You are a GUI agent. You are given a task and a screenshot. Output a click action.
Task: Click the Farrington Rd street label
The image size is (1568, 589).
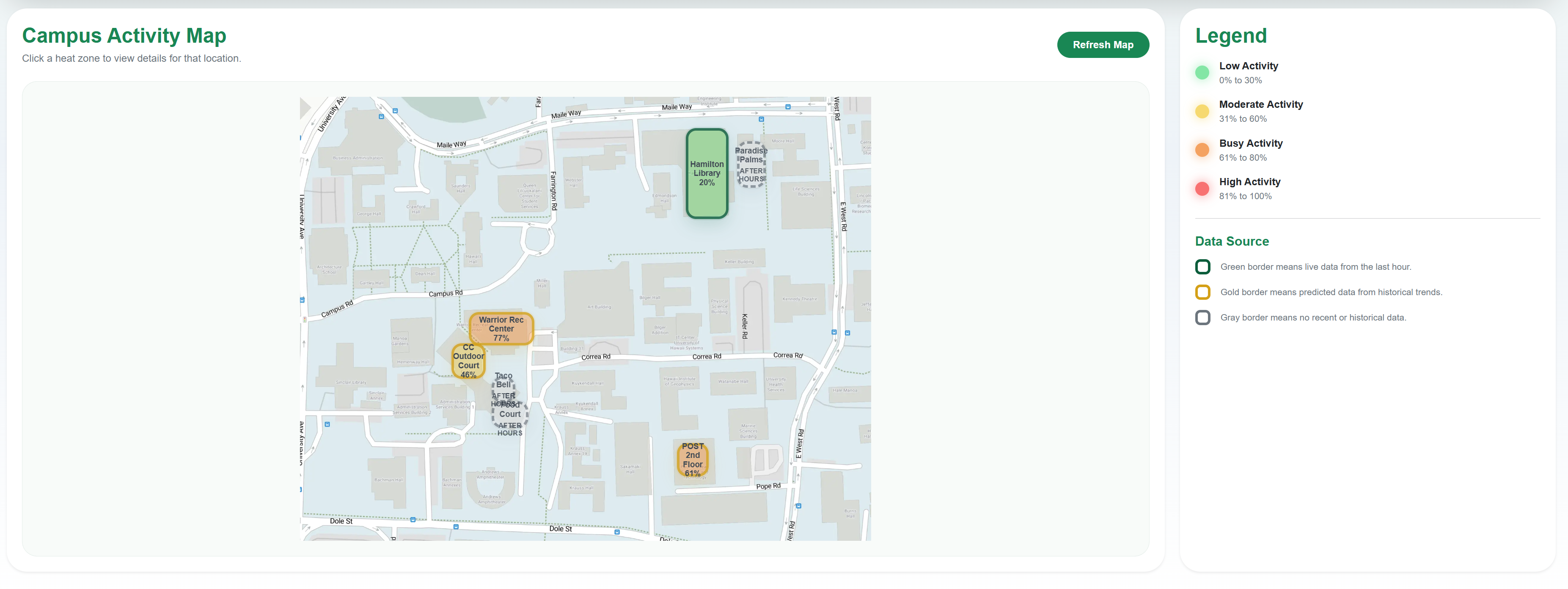tap(553, 191)
